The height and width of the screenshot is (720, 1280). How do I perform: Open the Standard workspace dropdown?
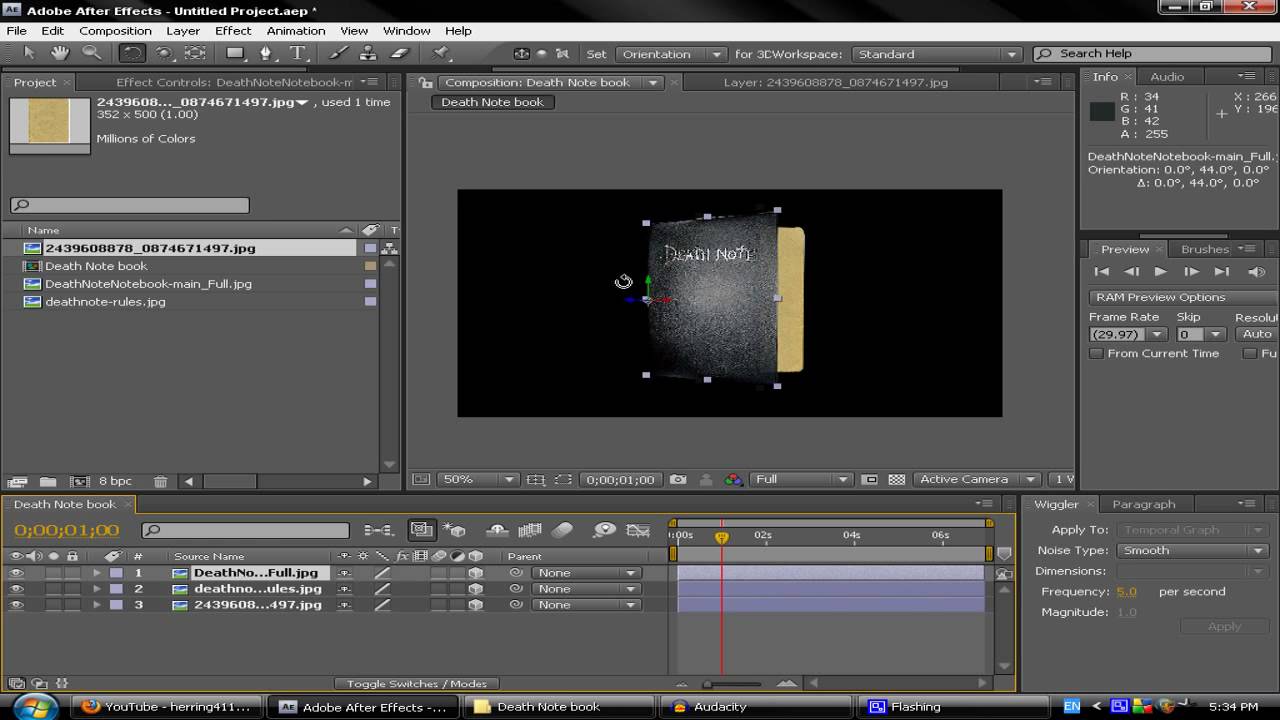coord(936,54)
